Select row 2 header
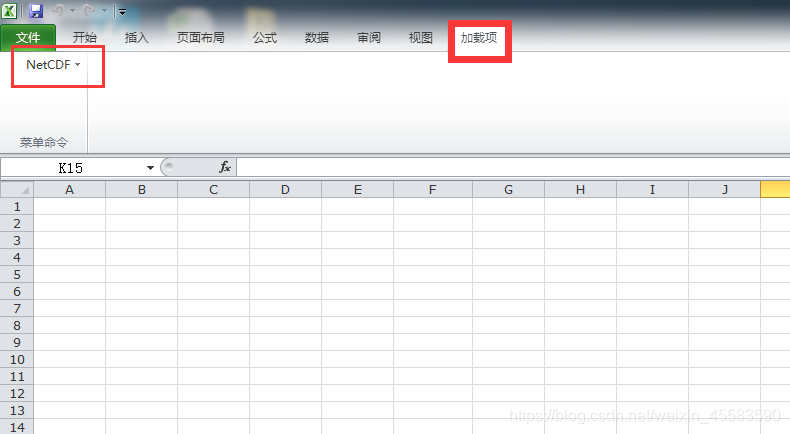 click(x=17, y=223)
